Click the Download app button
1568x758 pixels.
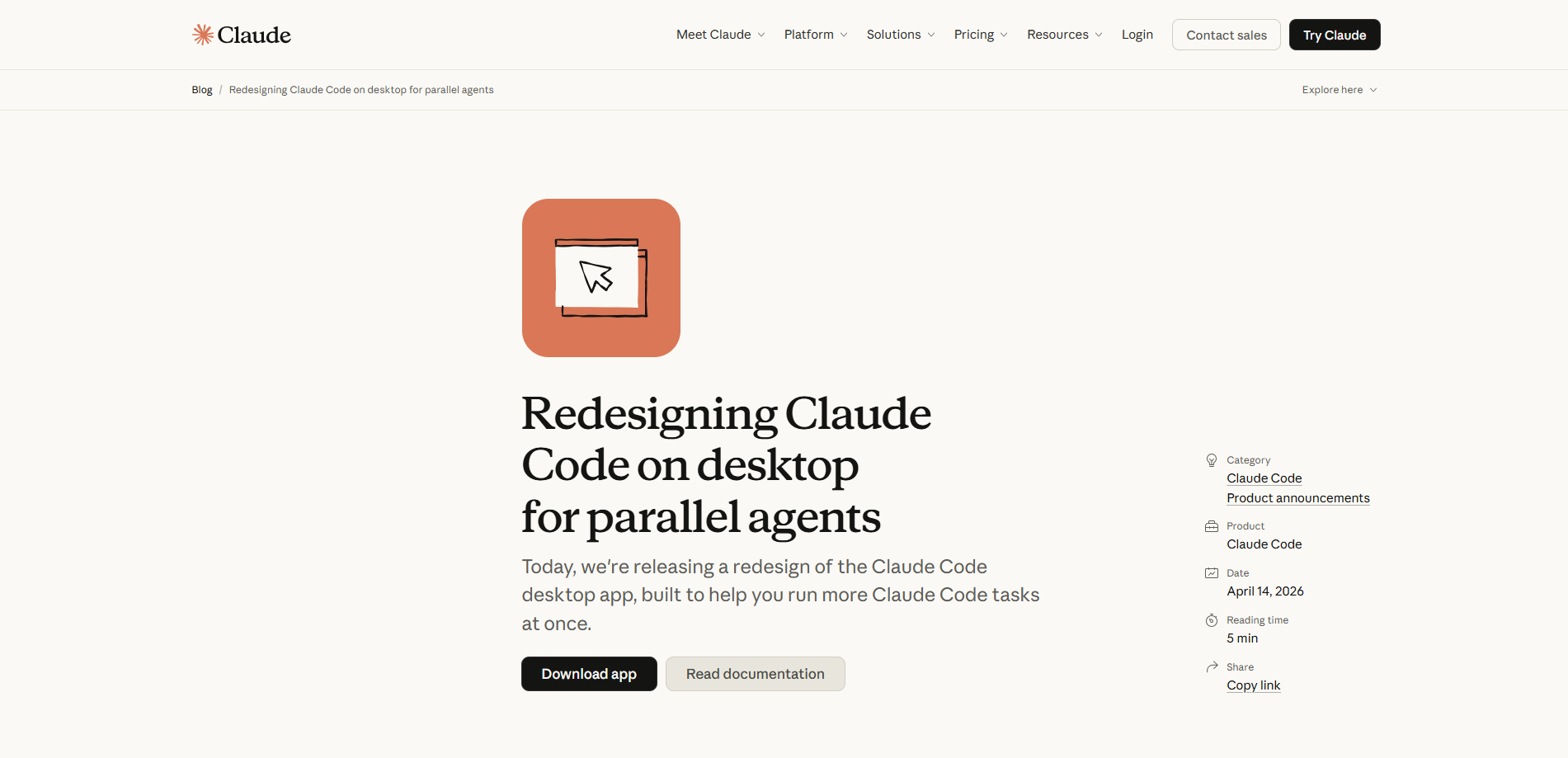[x=589, y=674]
